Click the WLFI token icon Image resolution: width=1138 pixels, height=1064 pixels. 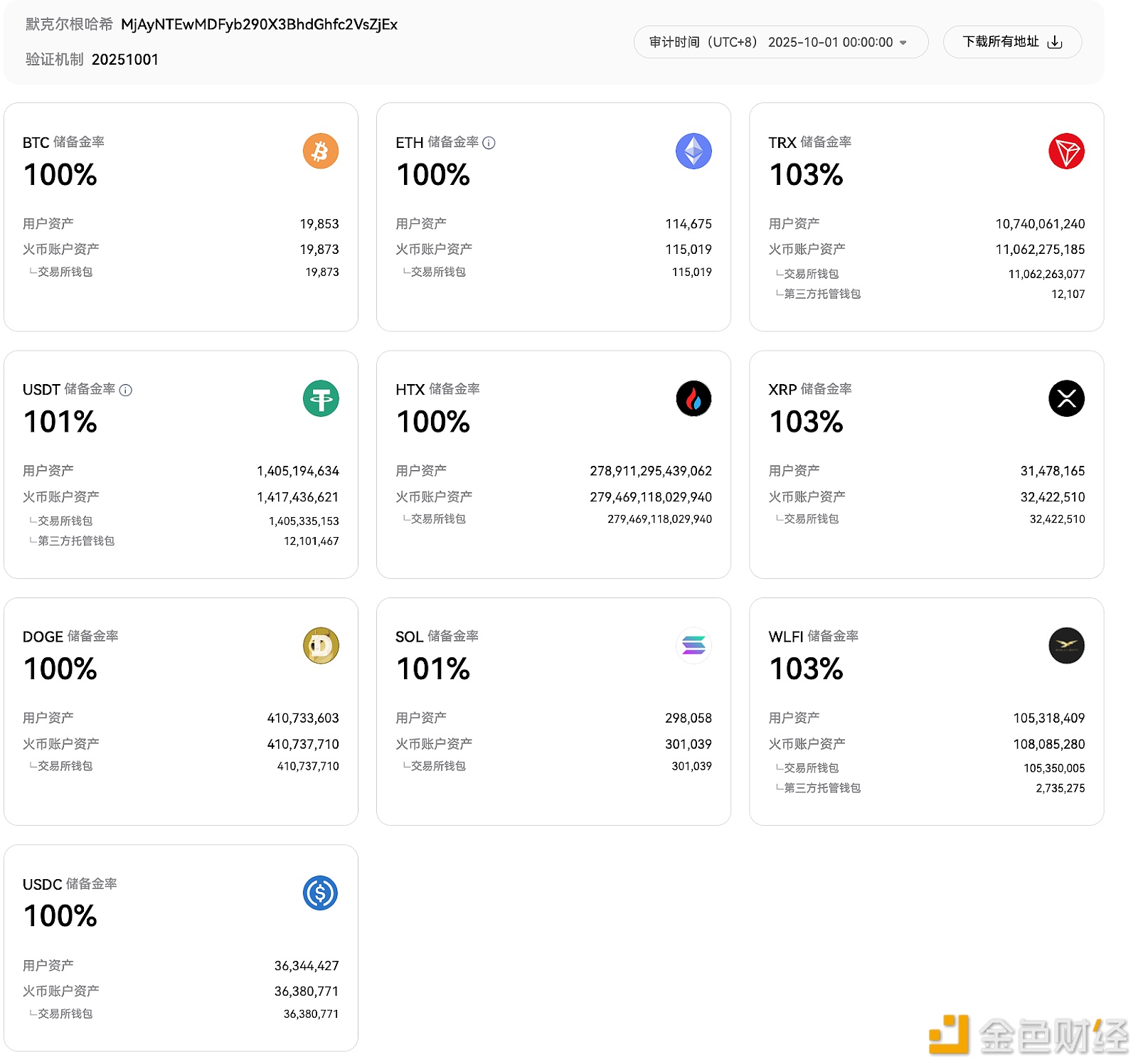pyautogui.click(x=1066, y=646)
